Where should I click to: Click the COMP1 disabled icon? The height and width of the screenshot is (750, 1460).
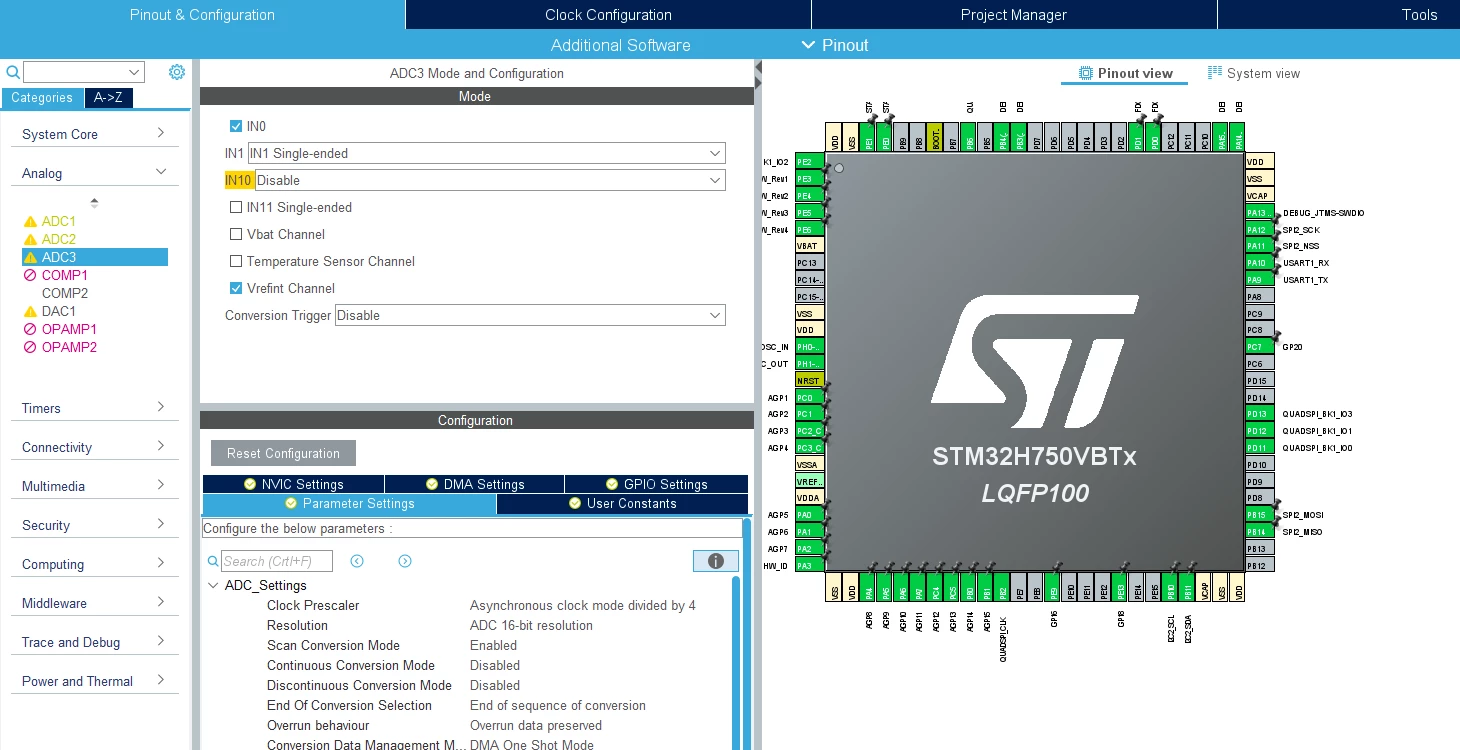pos(30,276)
